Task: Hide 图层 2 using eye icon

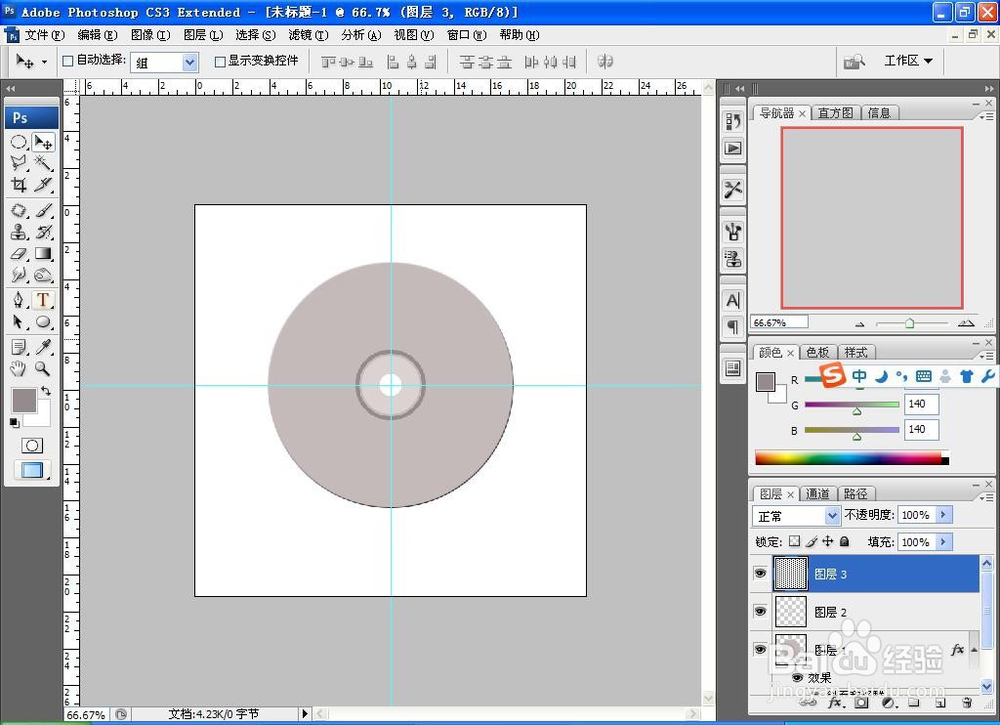Action: [760, 611]
